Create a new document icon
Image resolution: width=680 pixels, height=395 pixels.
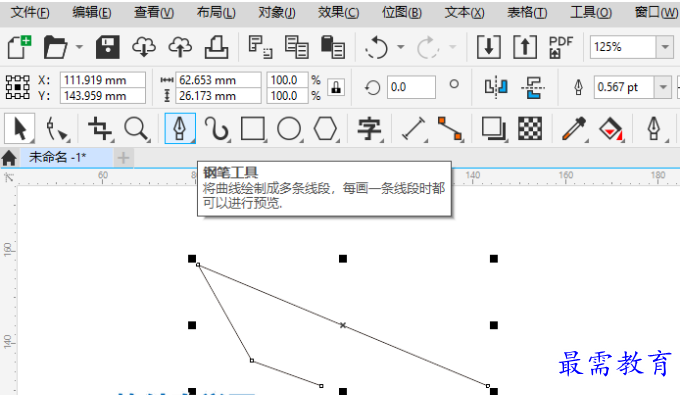point(20,47)
